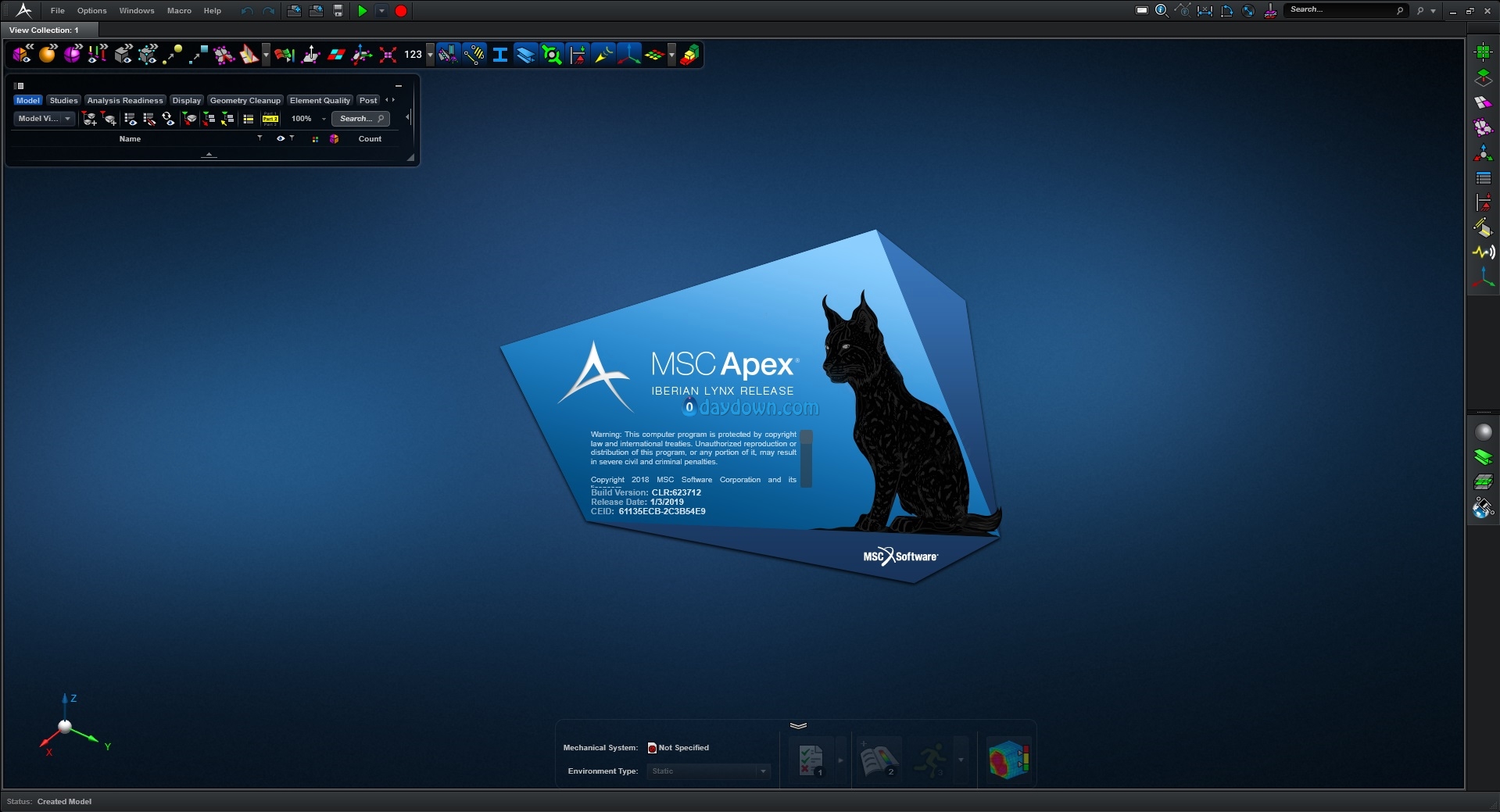
Task: Open the Windows menu
Action: click(x=137, y=11)
